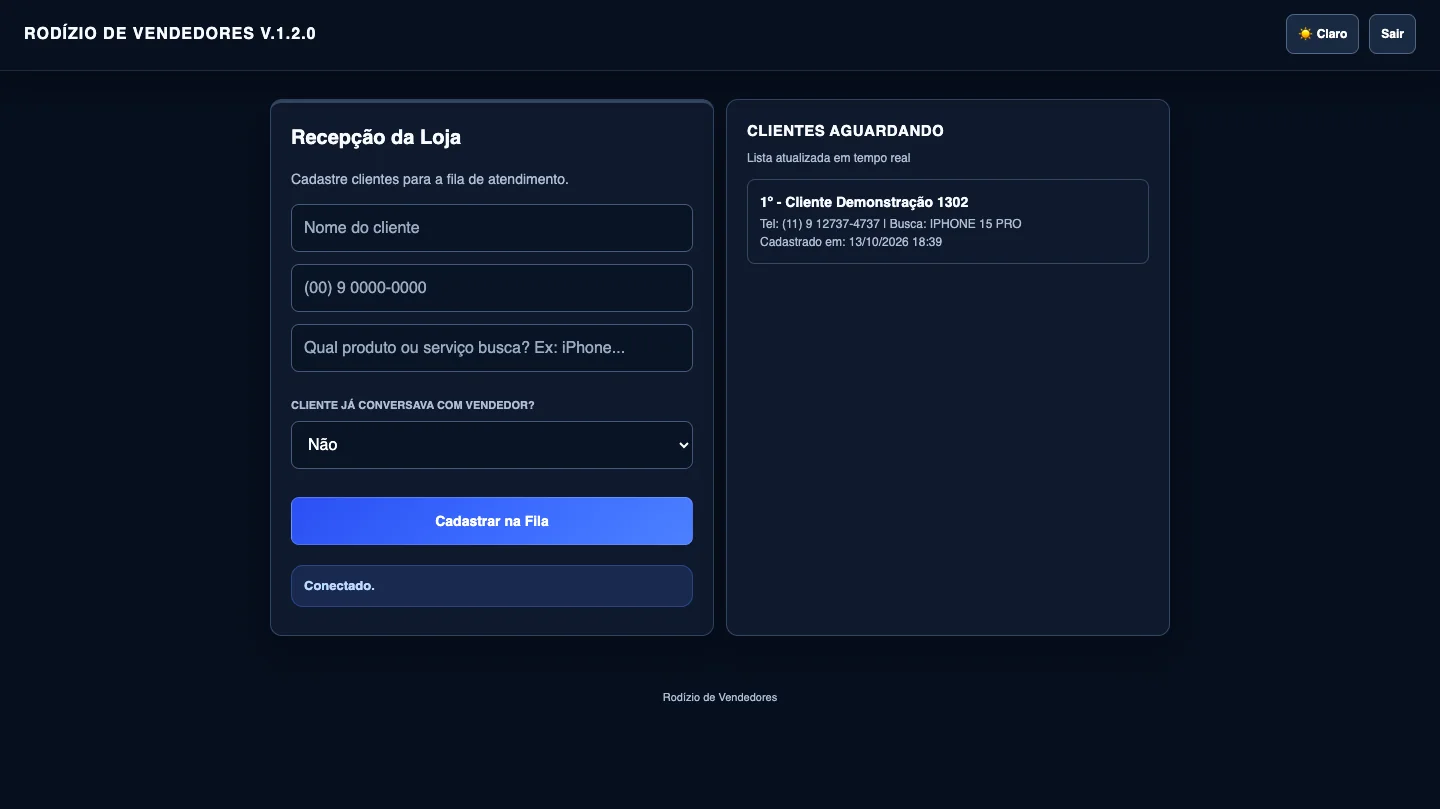
Task: Click the Sair logout button
Action: coord(1392,34)
